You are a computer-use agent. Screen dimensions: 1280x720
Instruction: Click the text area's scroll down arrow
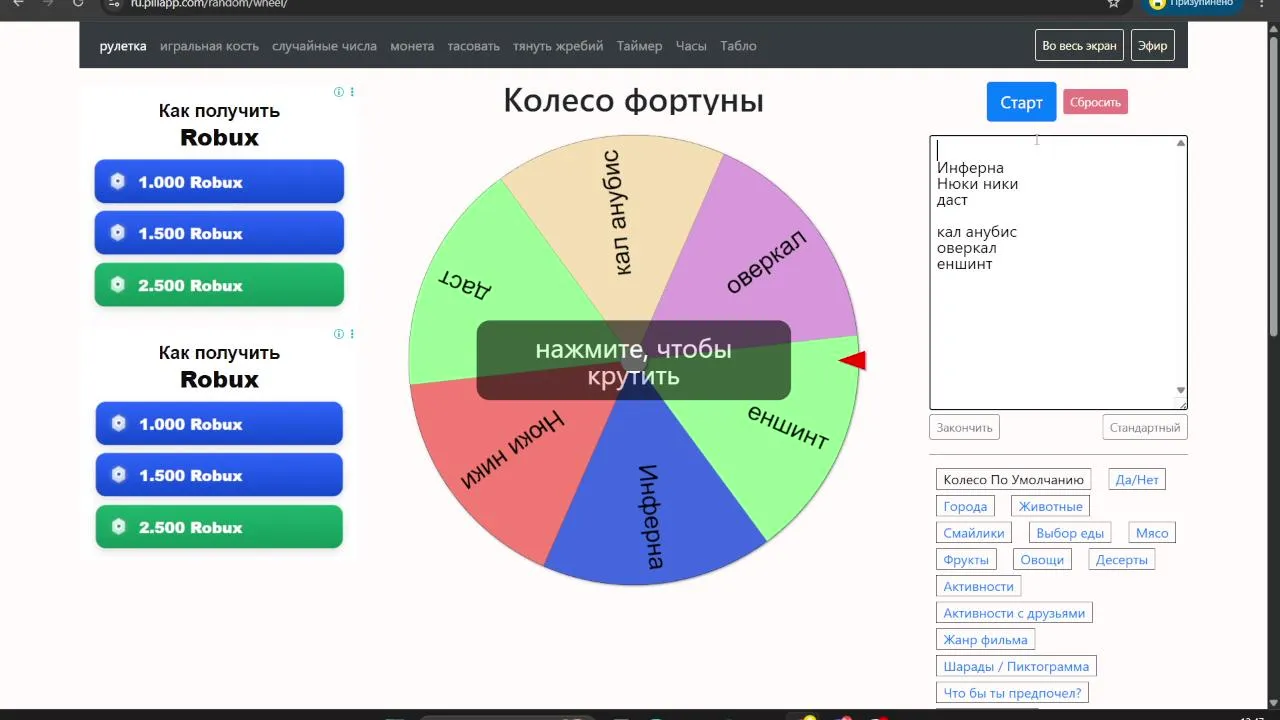coord(1181,390)
